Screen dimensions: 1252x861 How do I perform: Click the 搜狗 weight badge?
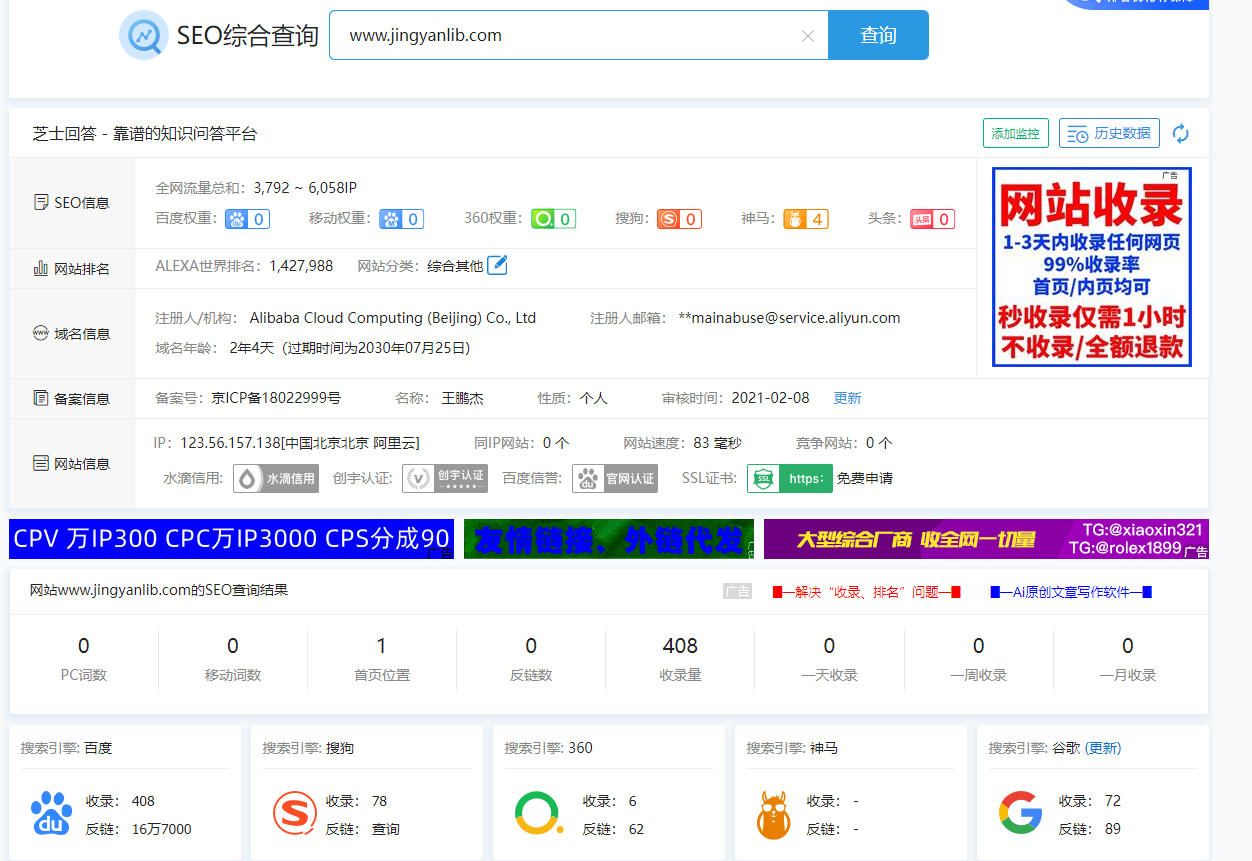(679, 219)
